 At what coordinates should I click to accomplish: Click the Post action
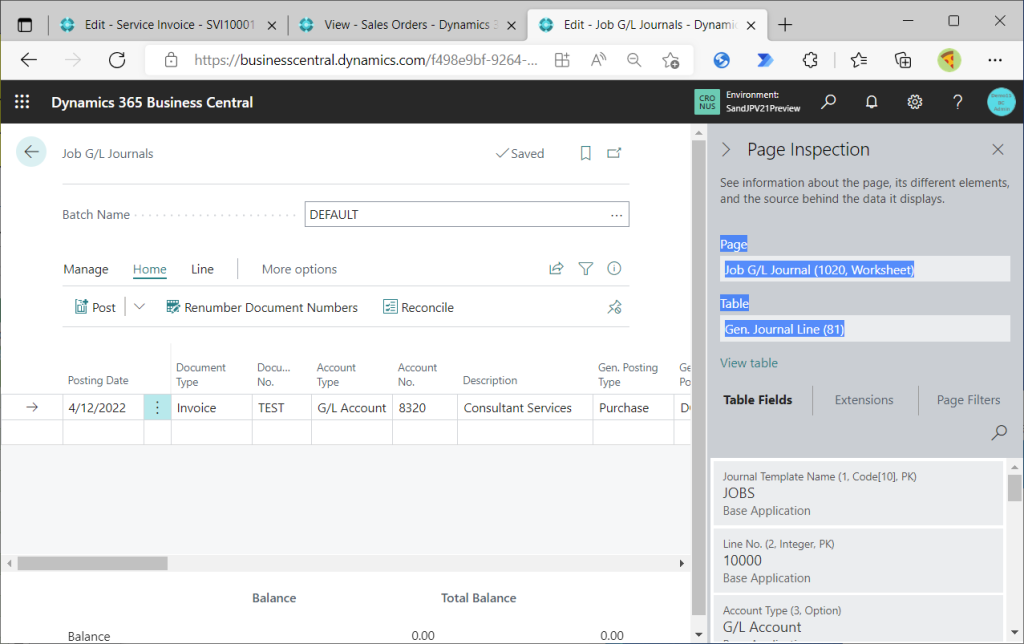(x=95, y=307)
